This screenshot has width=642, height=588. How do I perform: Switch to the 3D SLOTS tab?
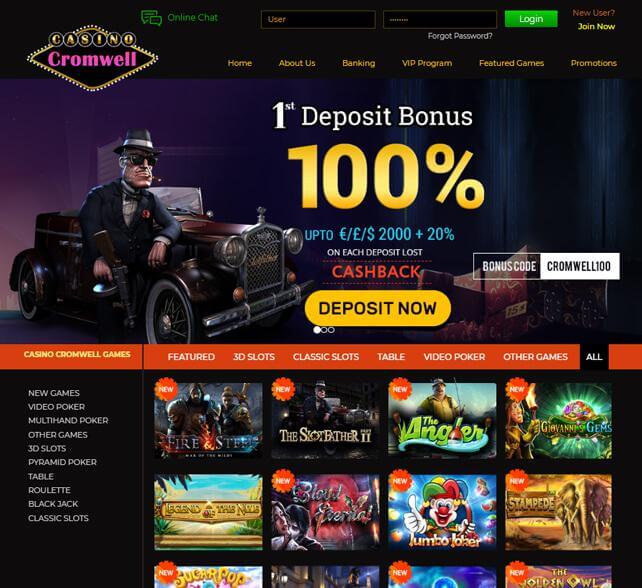(x=254, y=357)
